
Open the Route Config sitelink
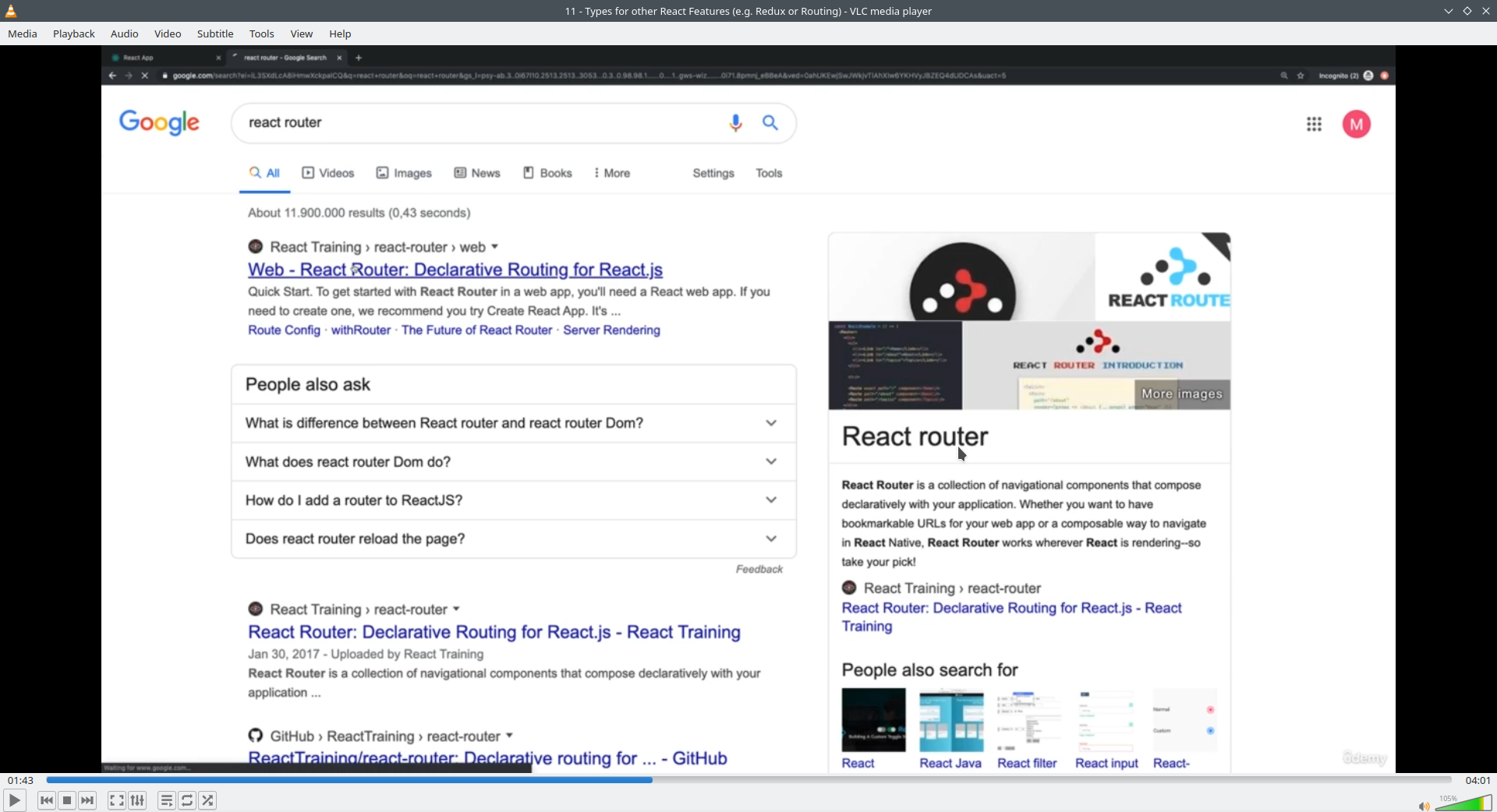284,330
